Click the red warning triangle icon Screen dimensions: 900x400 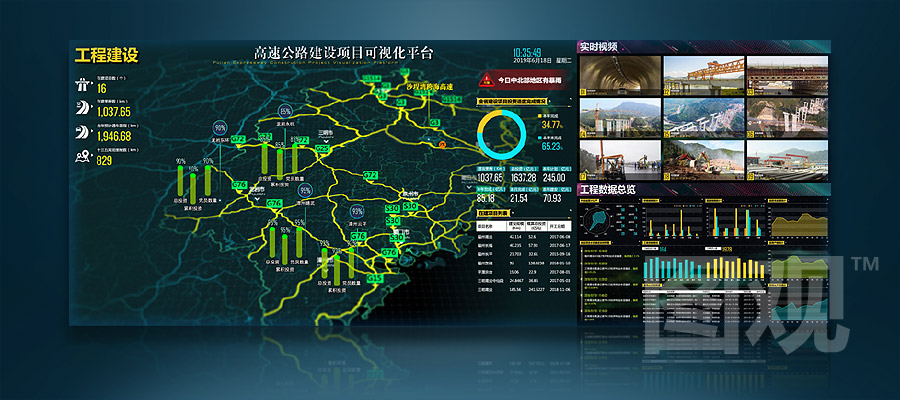click(x=487, y=80)
